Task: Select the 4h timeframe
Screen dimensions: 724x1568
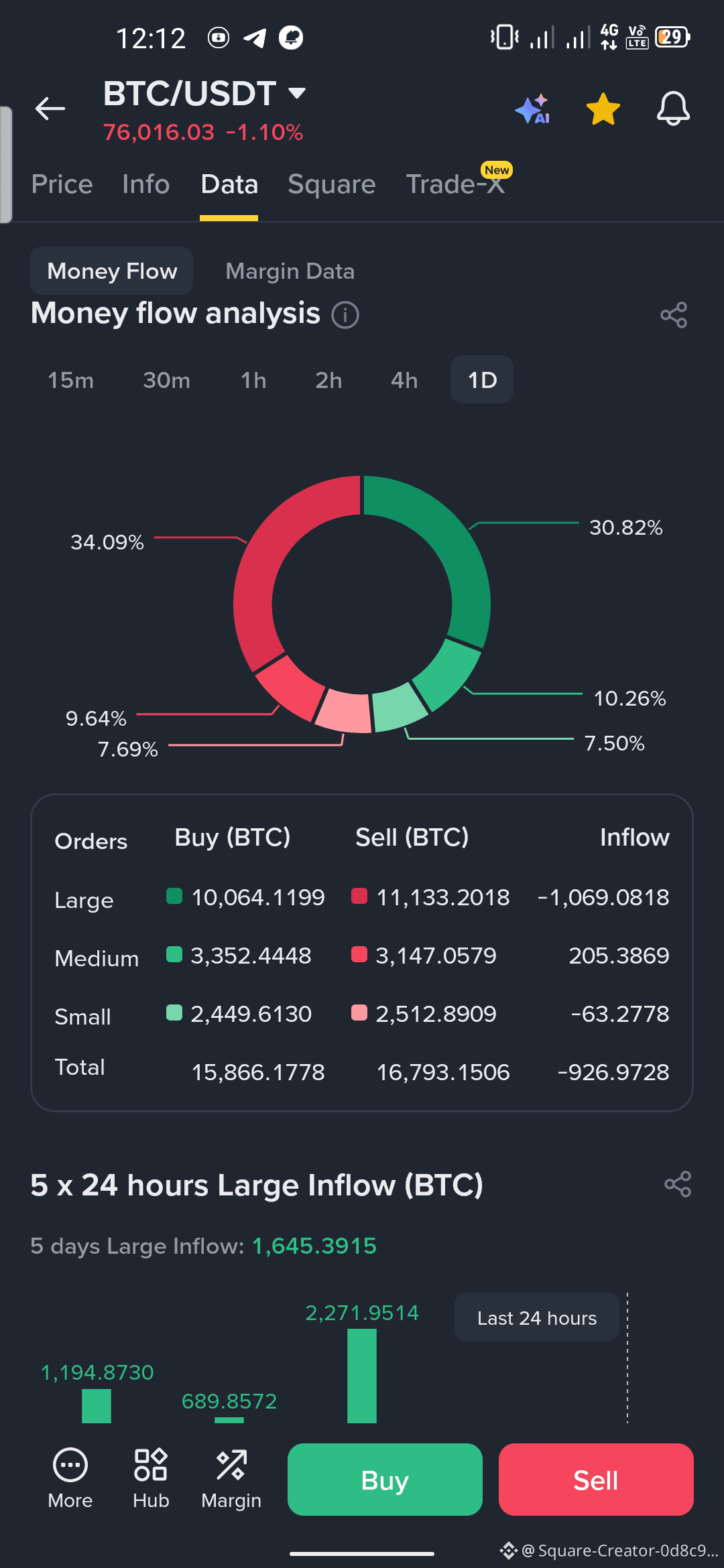Action: 404,380
